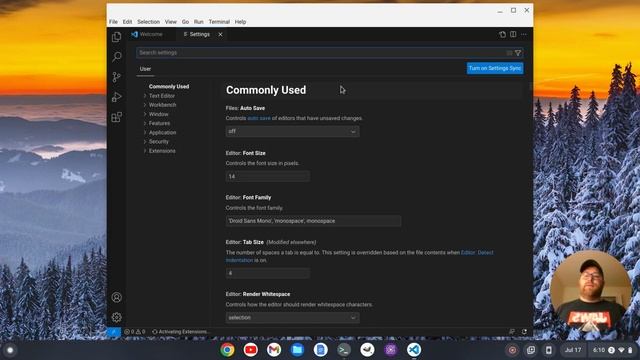Screen dimensions: 640x360
Task: Click the filter settings funnel icon
Action: coord(518,53)
